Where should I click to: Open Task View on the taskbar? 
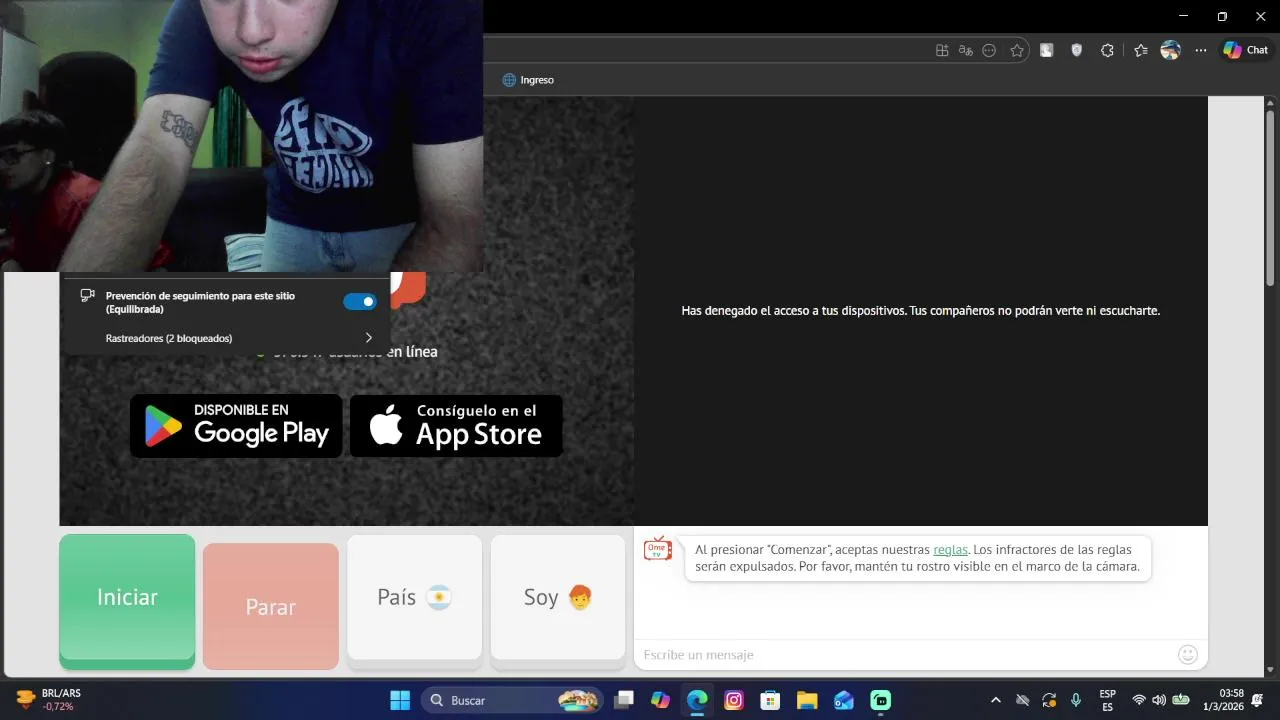pos(624,700)
